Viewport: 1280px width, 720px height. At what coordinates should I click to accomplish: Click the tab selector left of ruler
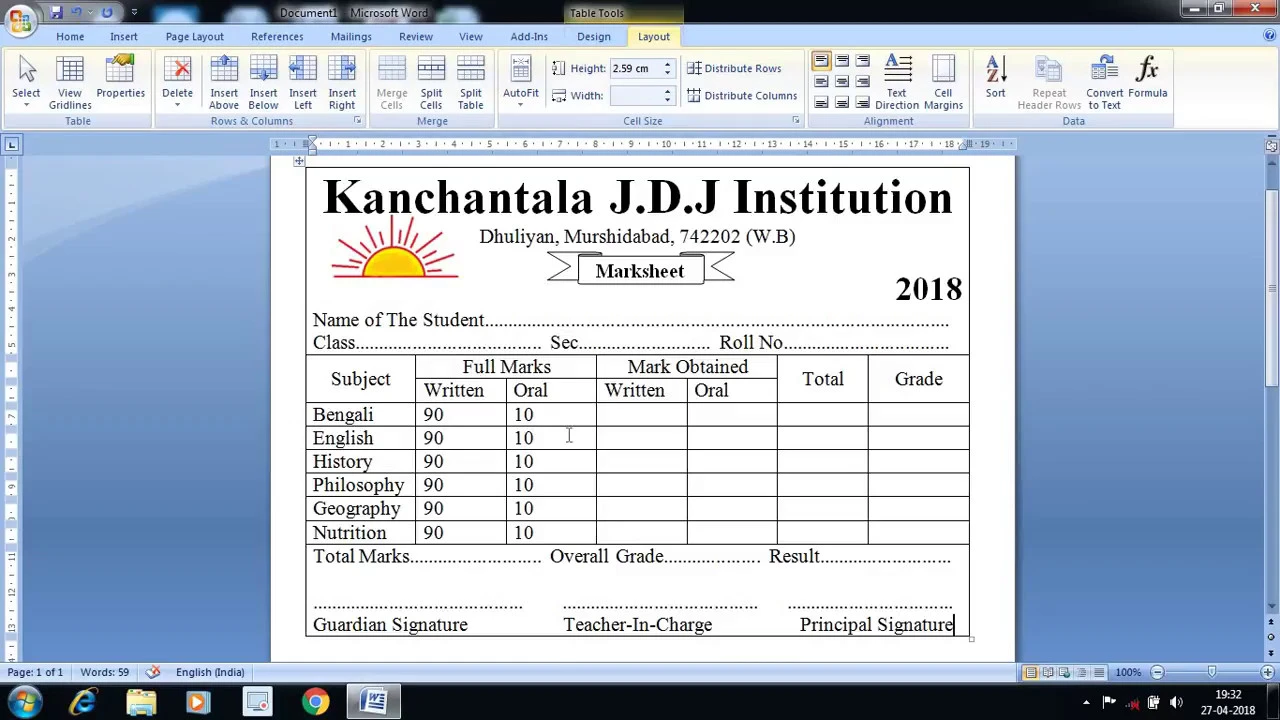12,145
